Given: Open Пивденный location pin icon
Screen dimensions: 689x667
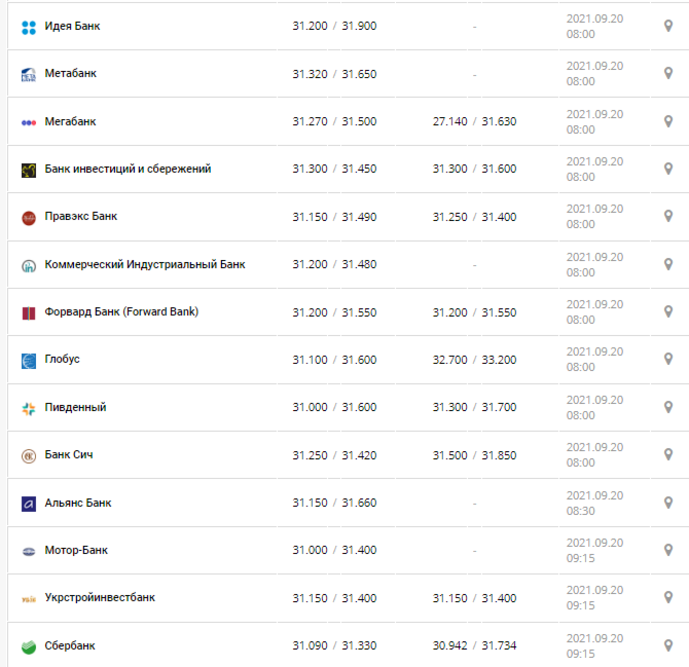Looking at the screenshot, I should [x=668, y=407].
